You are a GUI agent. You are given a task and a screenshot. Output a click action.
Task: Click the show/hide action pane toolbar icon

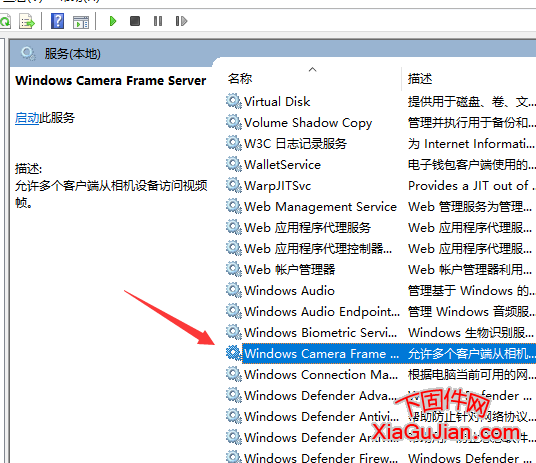pyautogui.click(x=81, y=22)
